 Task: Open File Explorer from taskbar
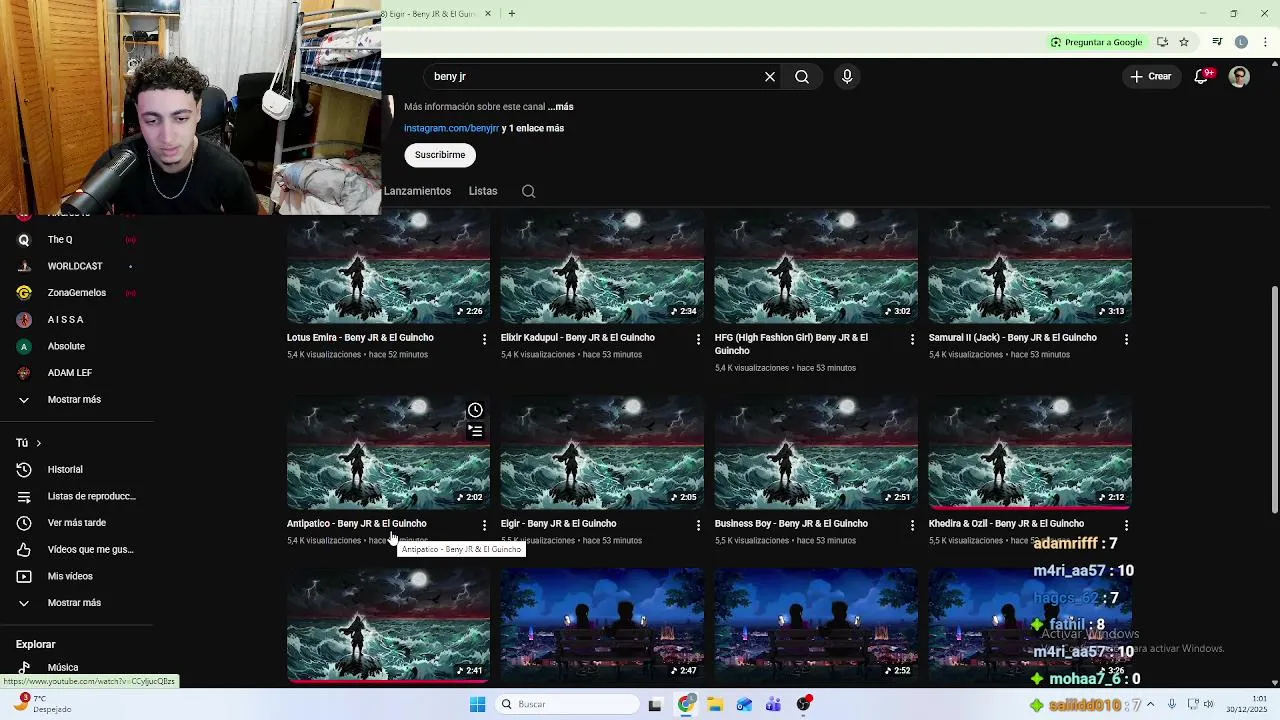(714, 704)
